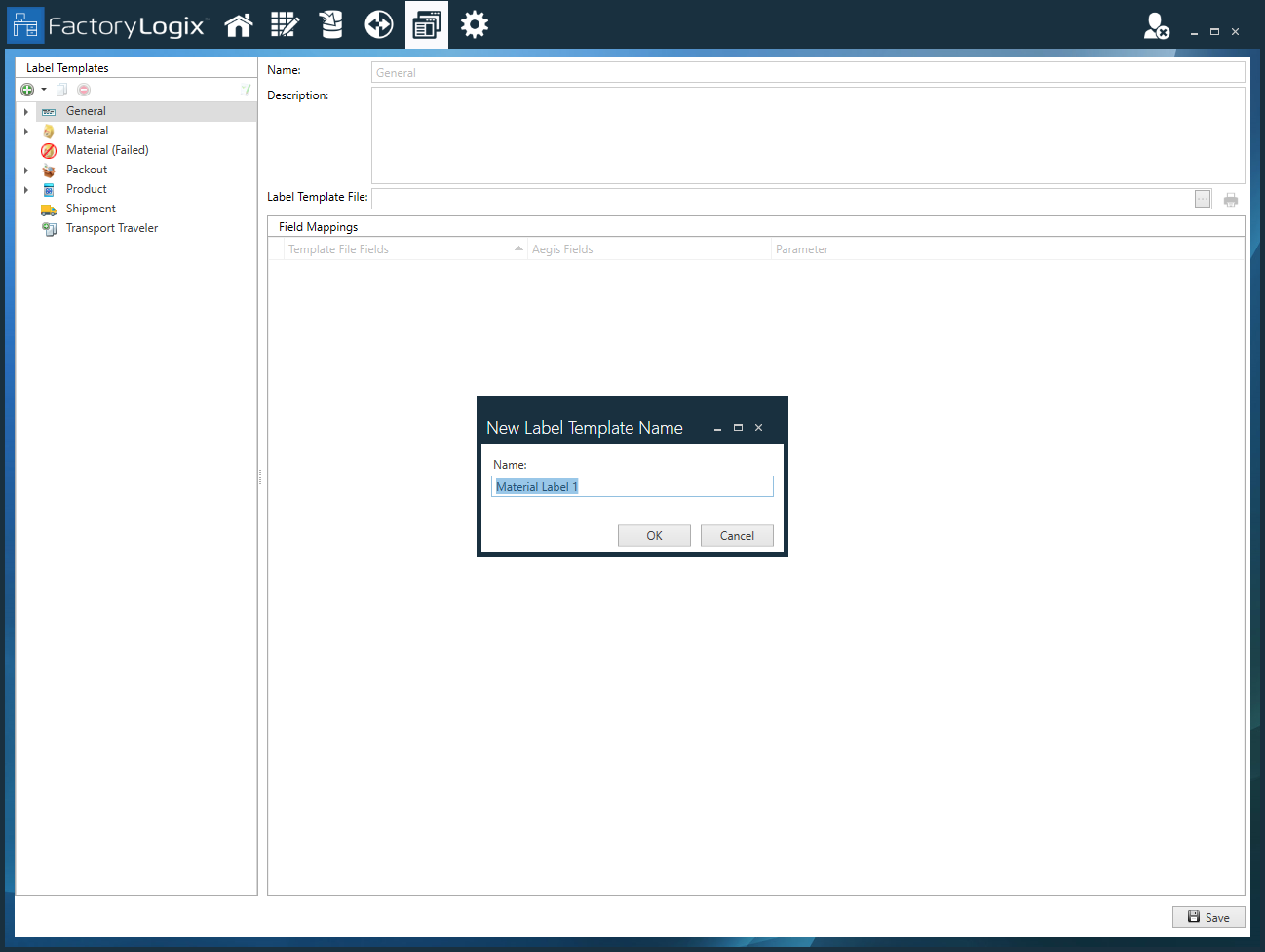This screenshot has height=952, width=1265.
Task: Expand the General template tree node
Action: tap(26, 110)
